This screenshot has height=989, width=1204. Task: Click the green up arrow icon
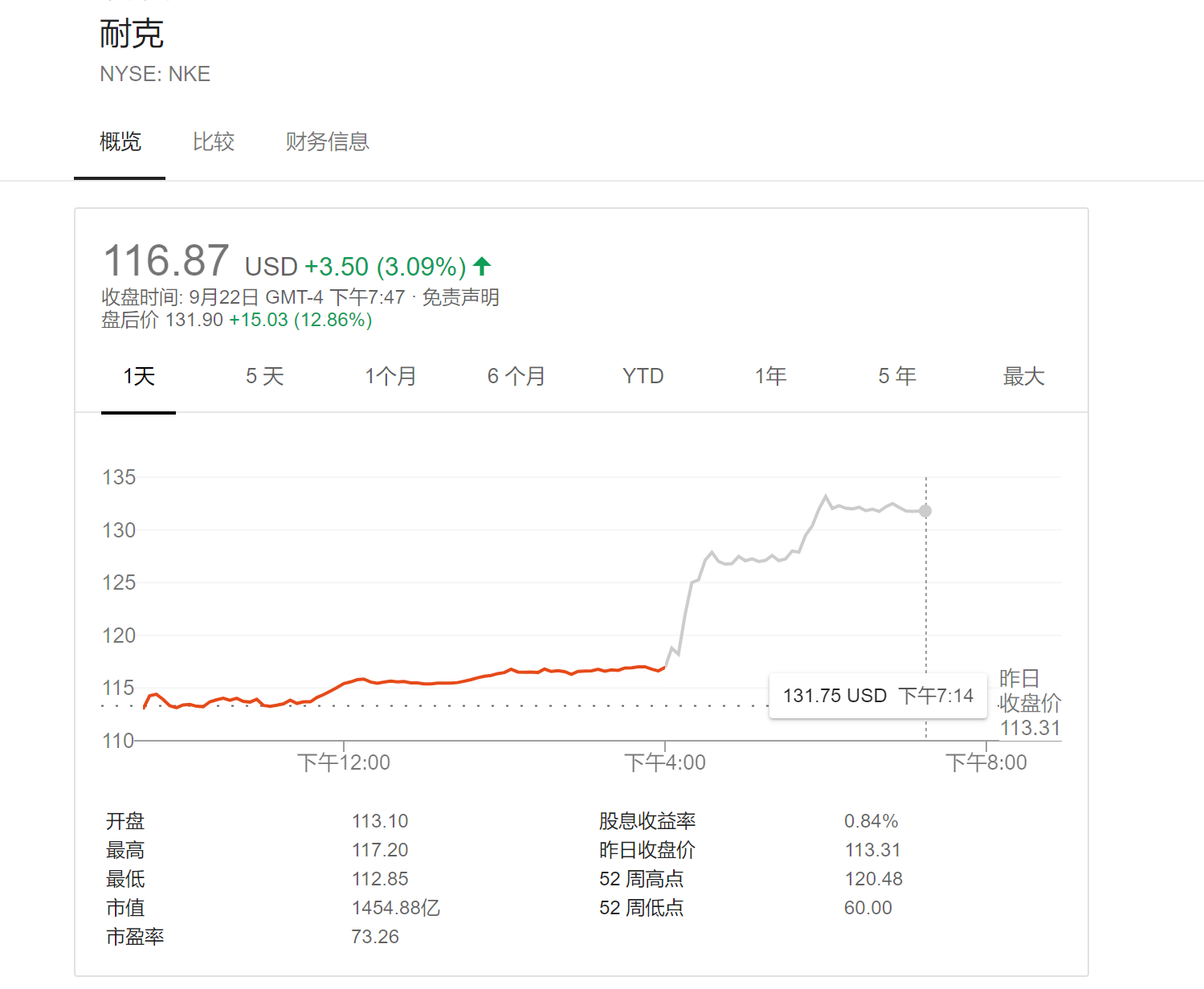coord(482,266)
